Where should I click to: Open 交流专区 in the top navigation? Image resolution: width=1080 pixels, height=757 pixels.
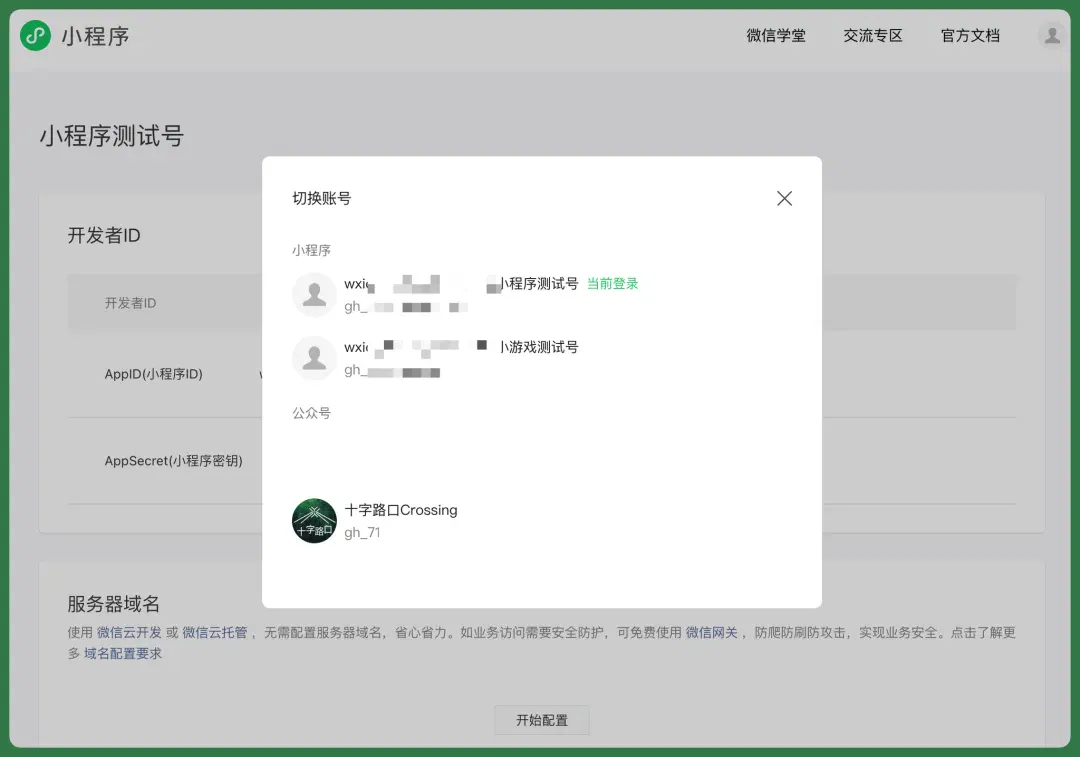[x=873, y=36]
